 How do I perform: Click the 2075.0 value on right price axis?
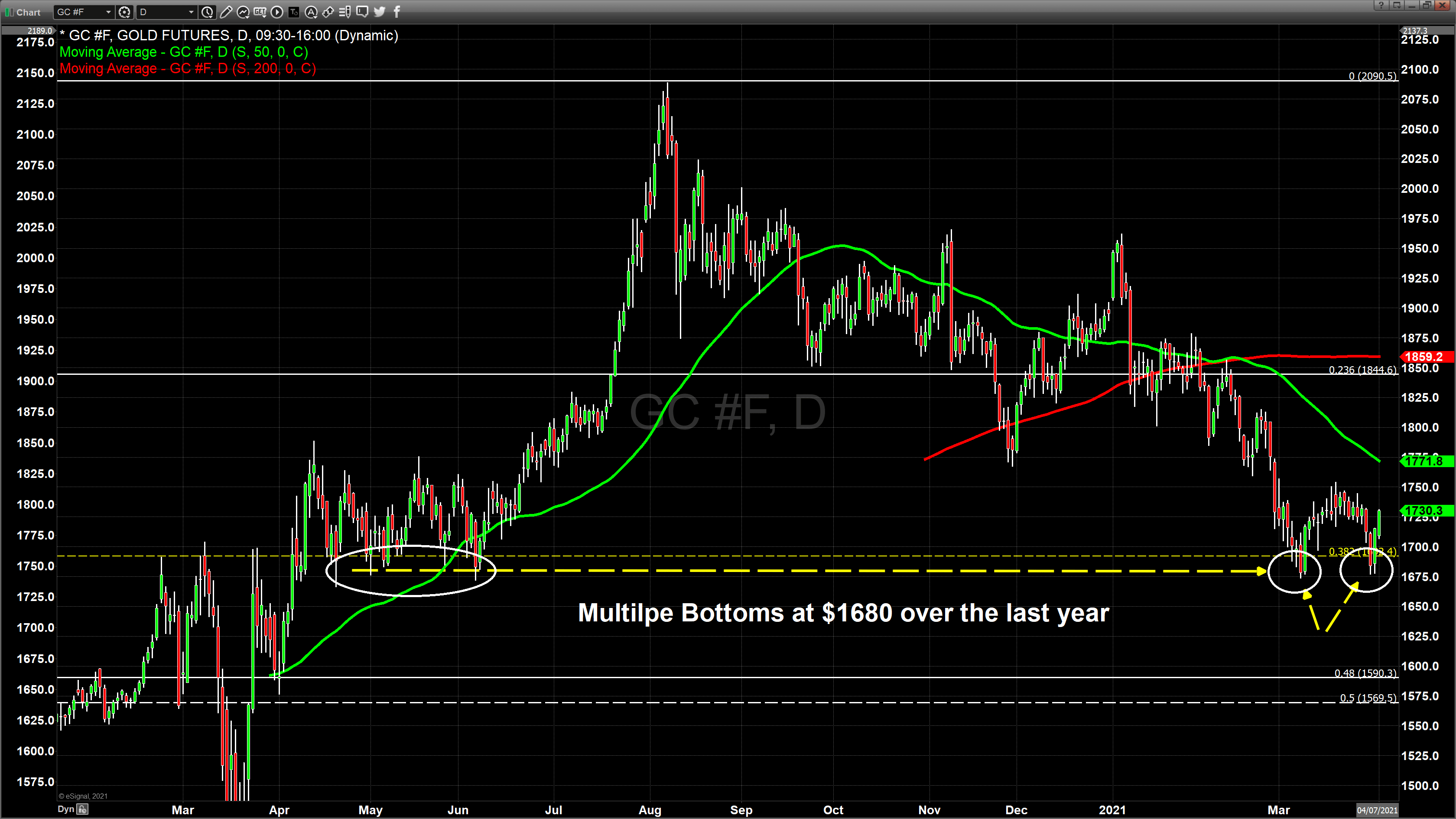1420,100
